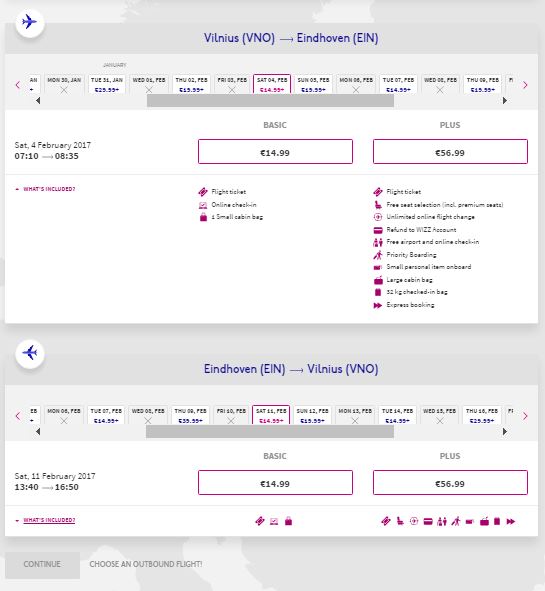545x591 pixels.
Task: Click the Priority Boarding icon in PLUS list
Action: pyautogui.click(x=378, y=255)
